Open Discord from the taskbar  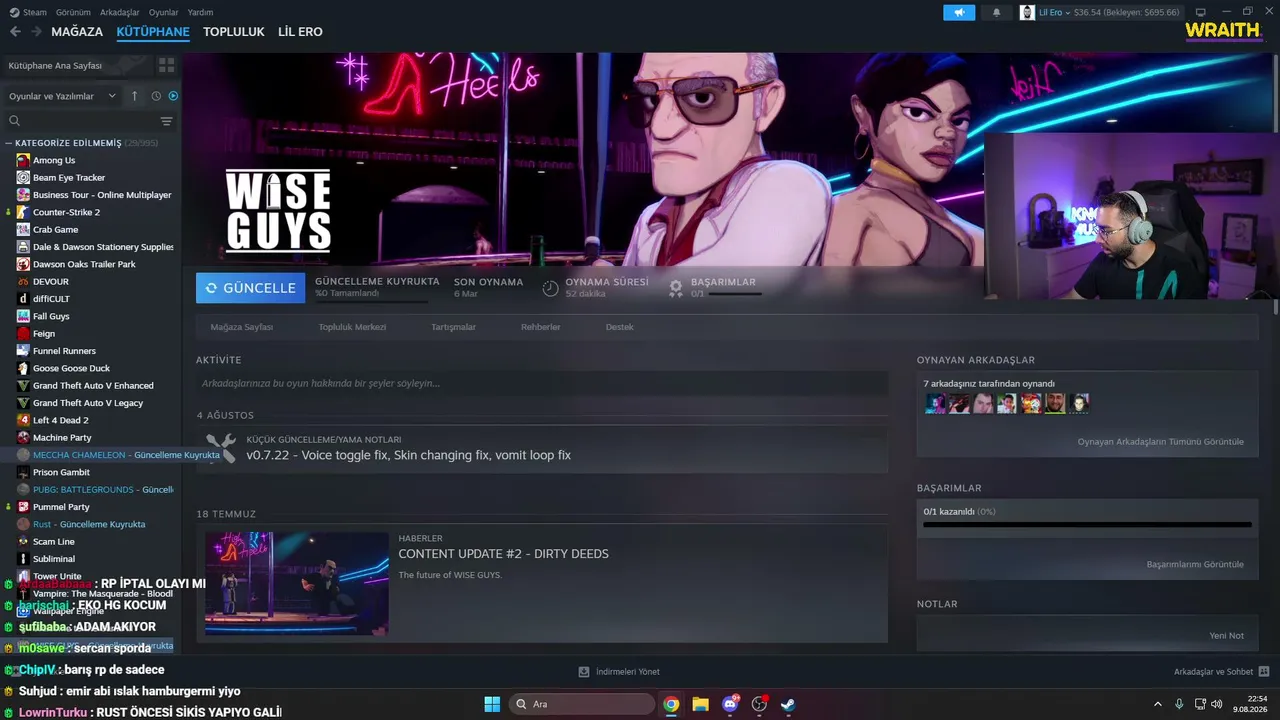pos(730,704)
